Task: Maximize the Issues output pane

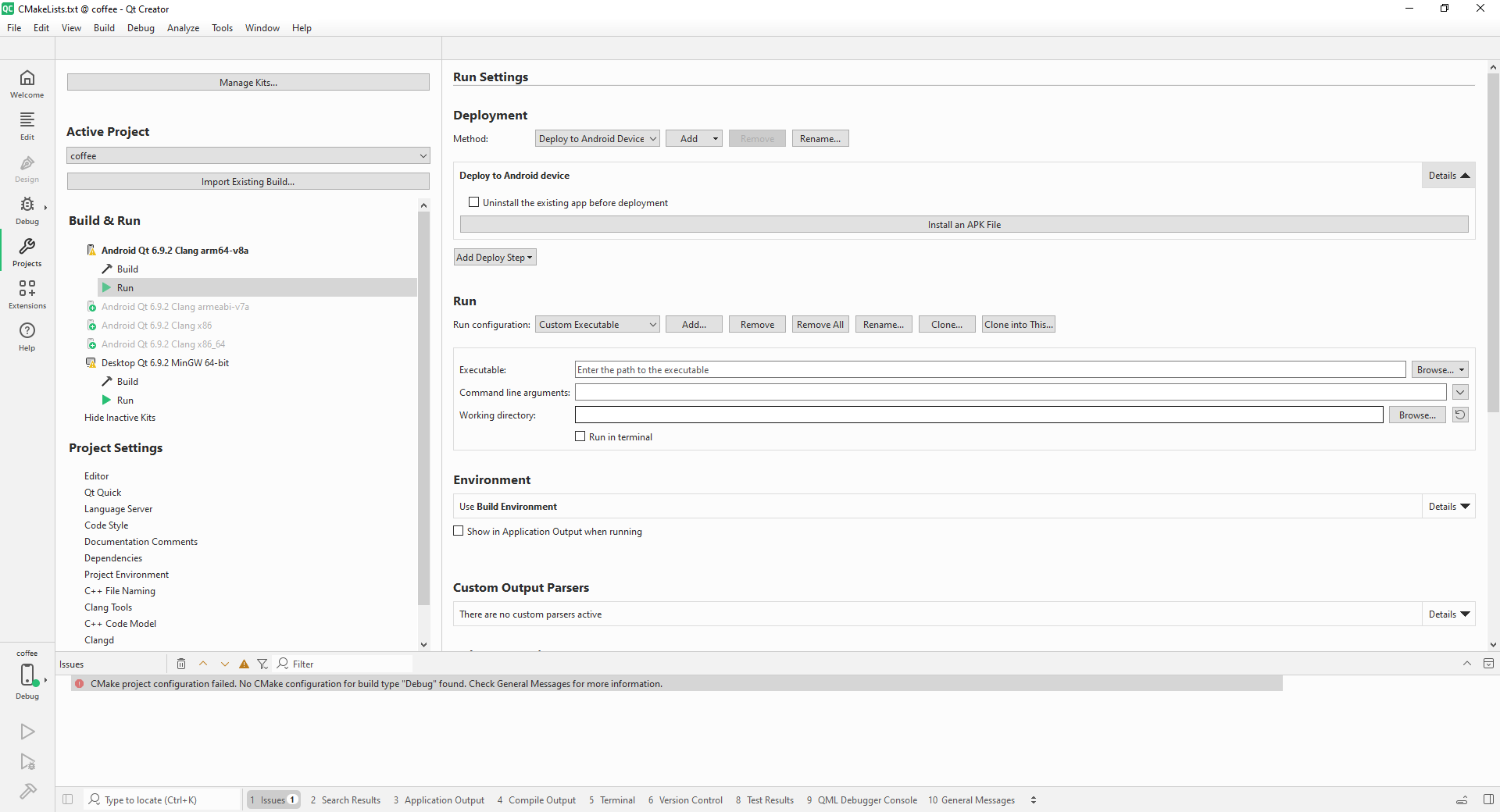Action: pos(1488,664)
